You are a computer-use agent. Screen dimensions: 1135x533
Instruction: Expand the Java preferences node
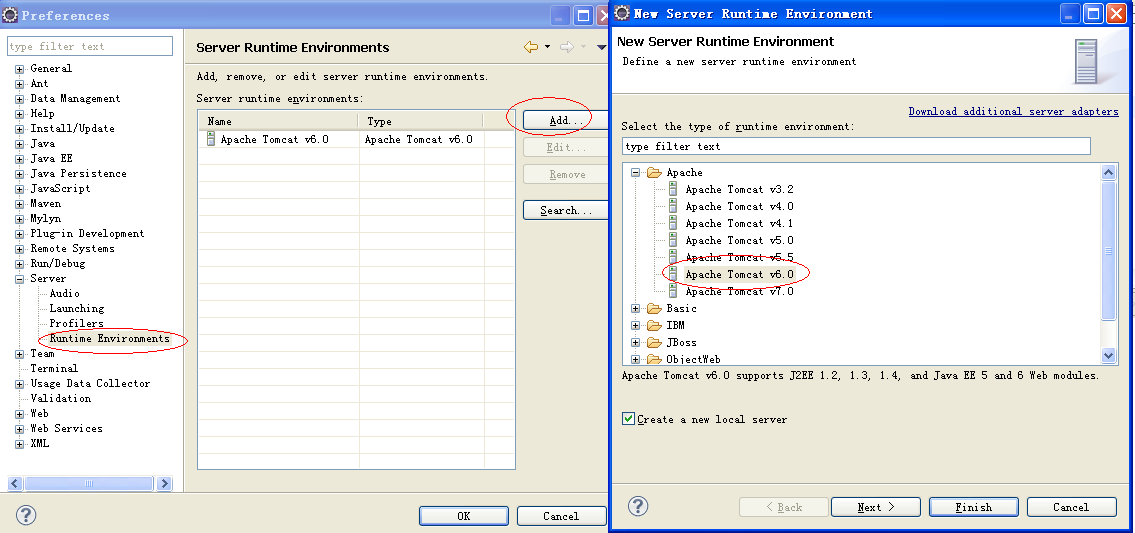click(x=20, y=144)
